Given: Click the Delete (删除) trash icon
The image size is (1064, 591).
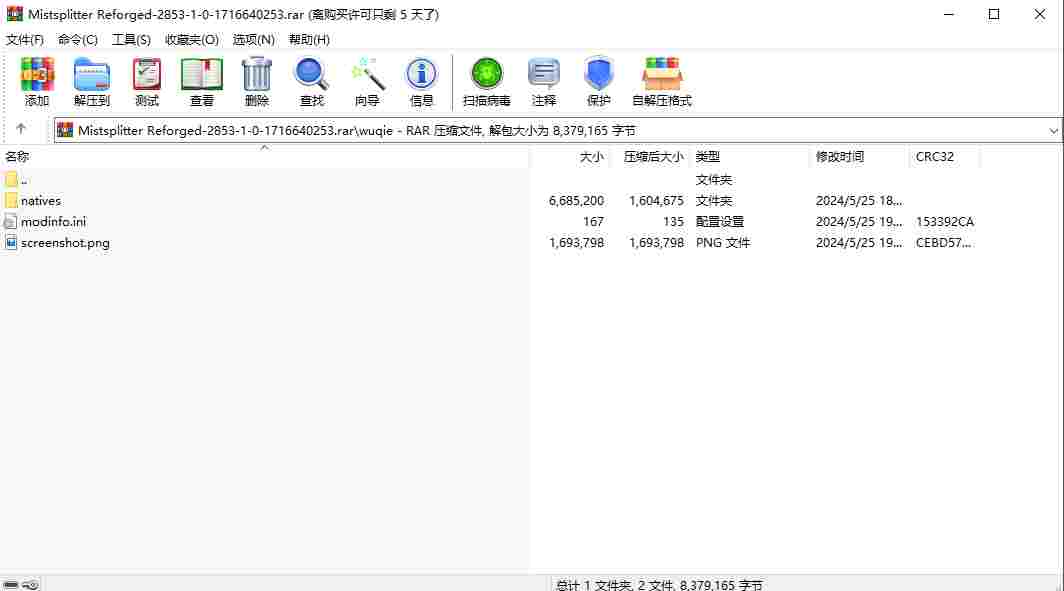Looking at the screenshot, I should coord(256,75).
